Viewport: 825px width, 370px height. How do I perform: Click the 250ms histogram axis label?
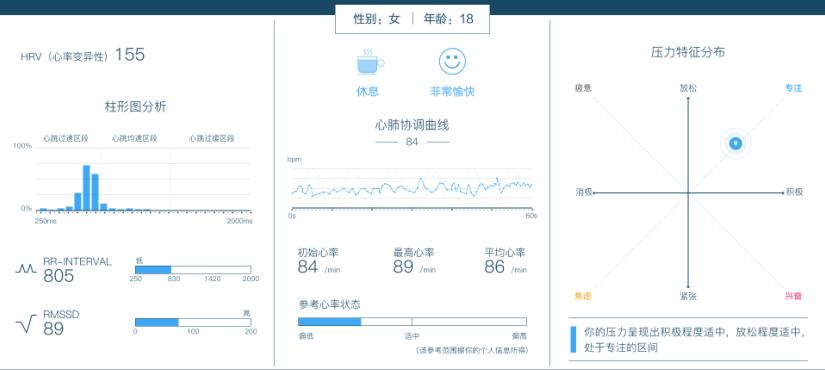point(46,221)
